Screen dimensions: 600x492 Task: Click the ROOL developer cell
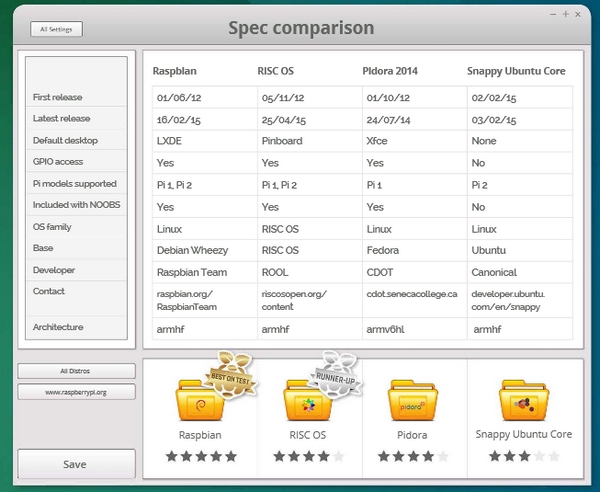310,272
